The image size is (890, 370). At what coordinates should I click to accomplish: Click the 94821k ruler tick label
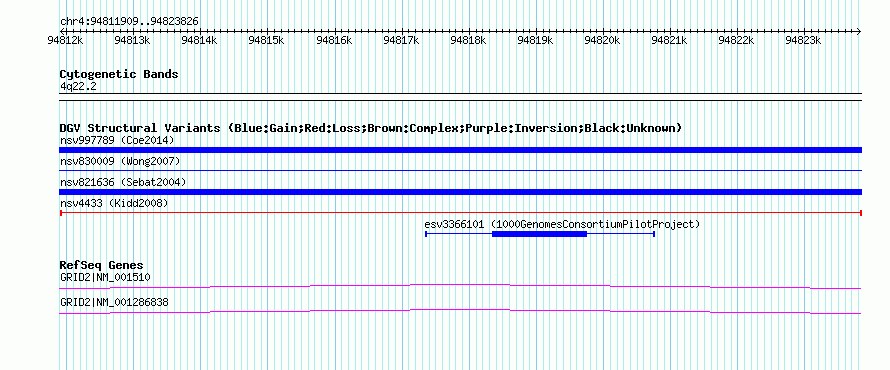[x=670, y=40]
